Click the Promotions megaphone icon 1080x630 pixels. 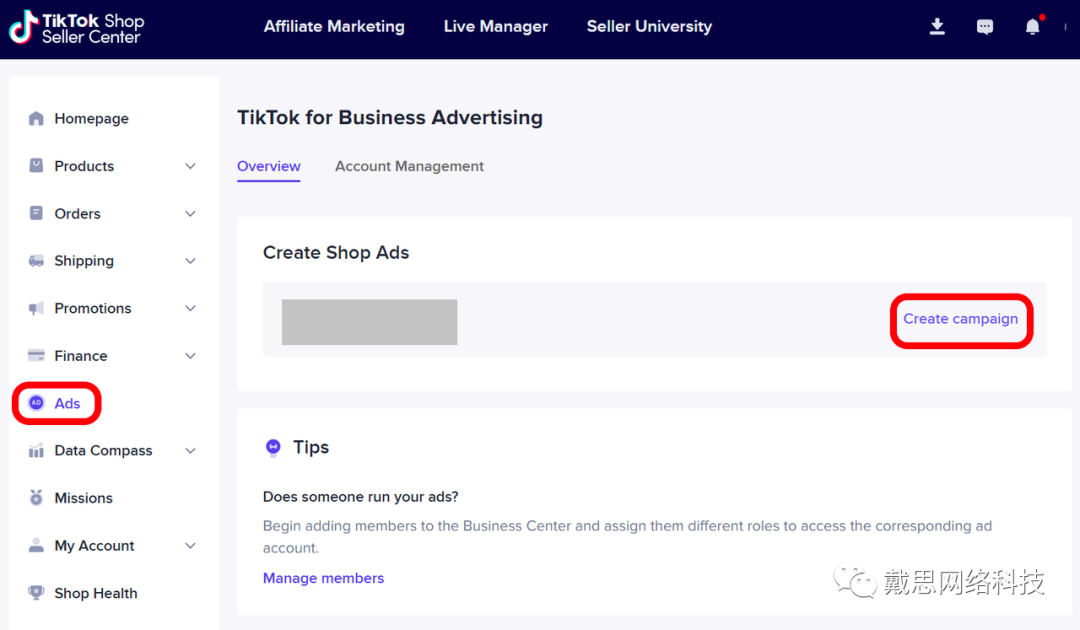pos(37,308)
